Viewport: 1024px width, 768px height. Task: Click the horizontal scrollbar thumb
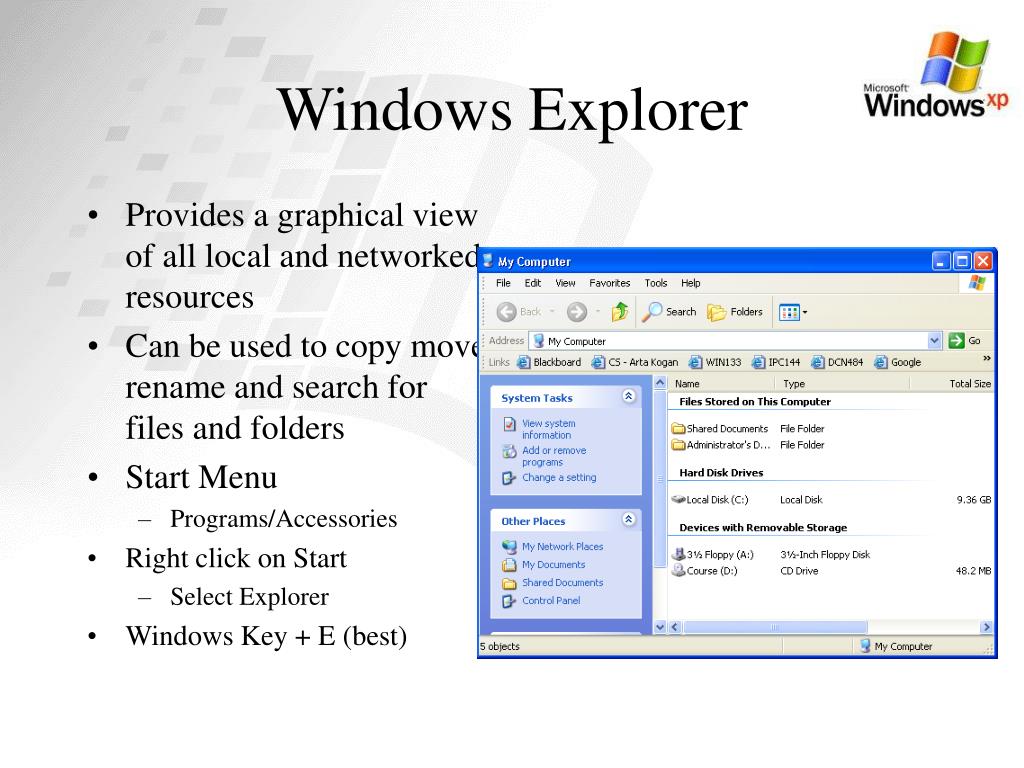coord(775,628)
